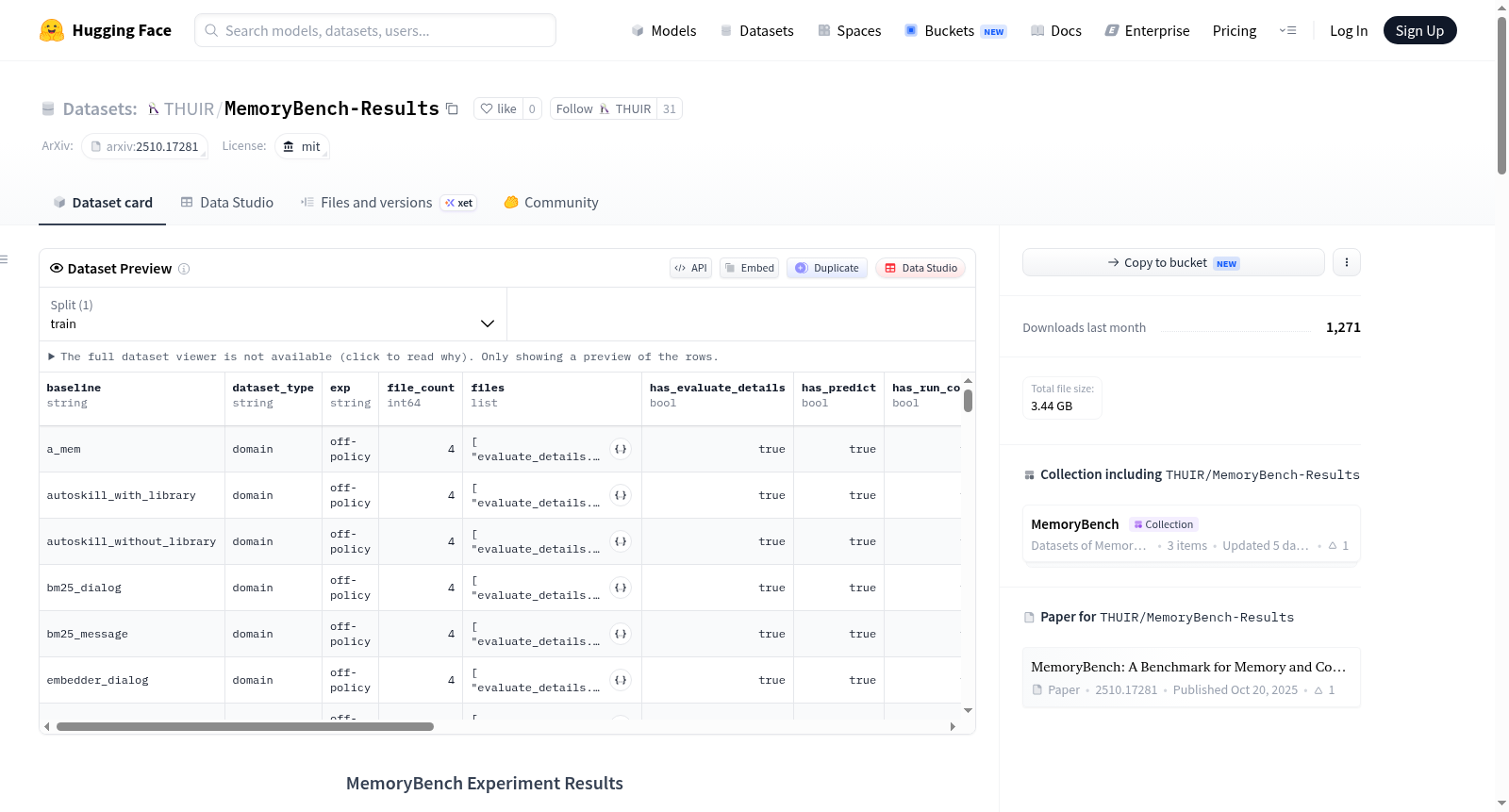Go to Spaces
Screen dimensions: 1509x812
pyautogui.click(x=849, y=30)
